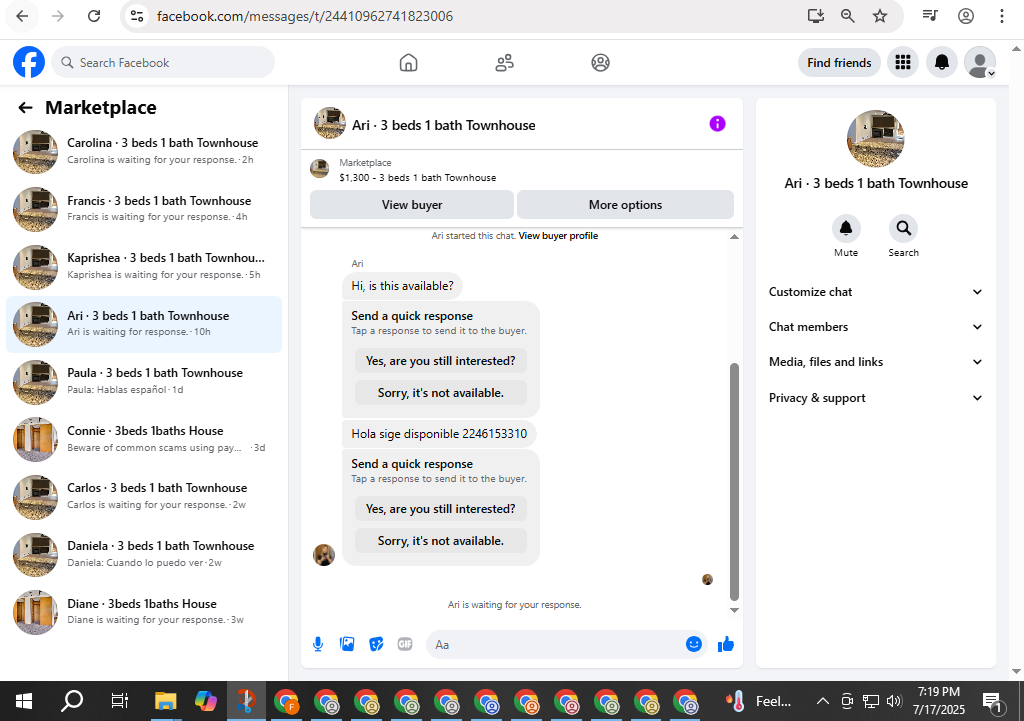Click the chat scrollbar thumb
The width and height of the screenshot is (1024, 721).
(x=734, y=481)
